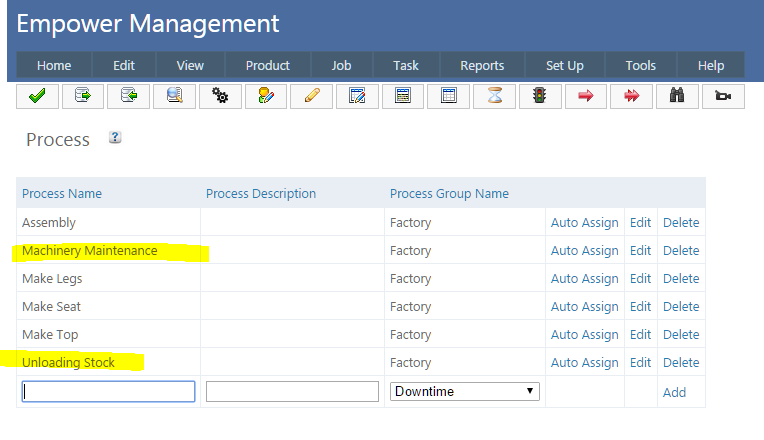
Task: Click the single red arrow icon
Action: click(x=586, y=96)
